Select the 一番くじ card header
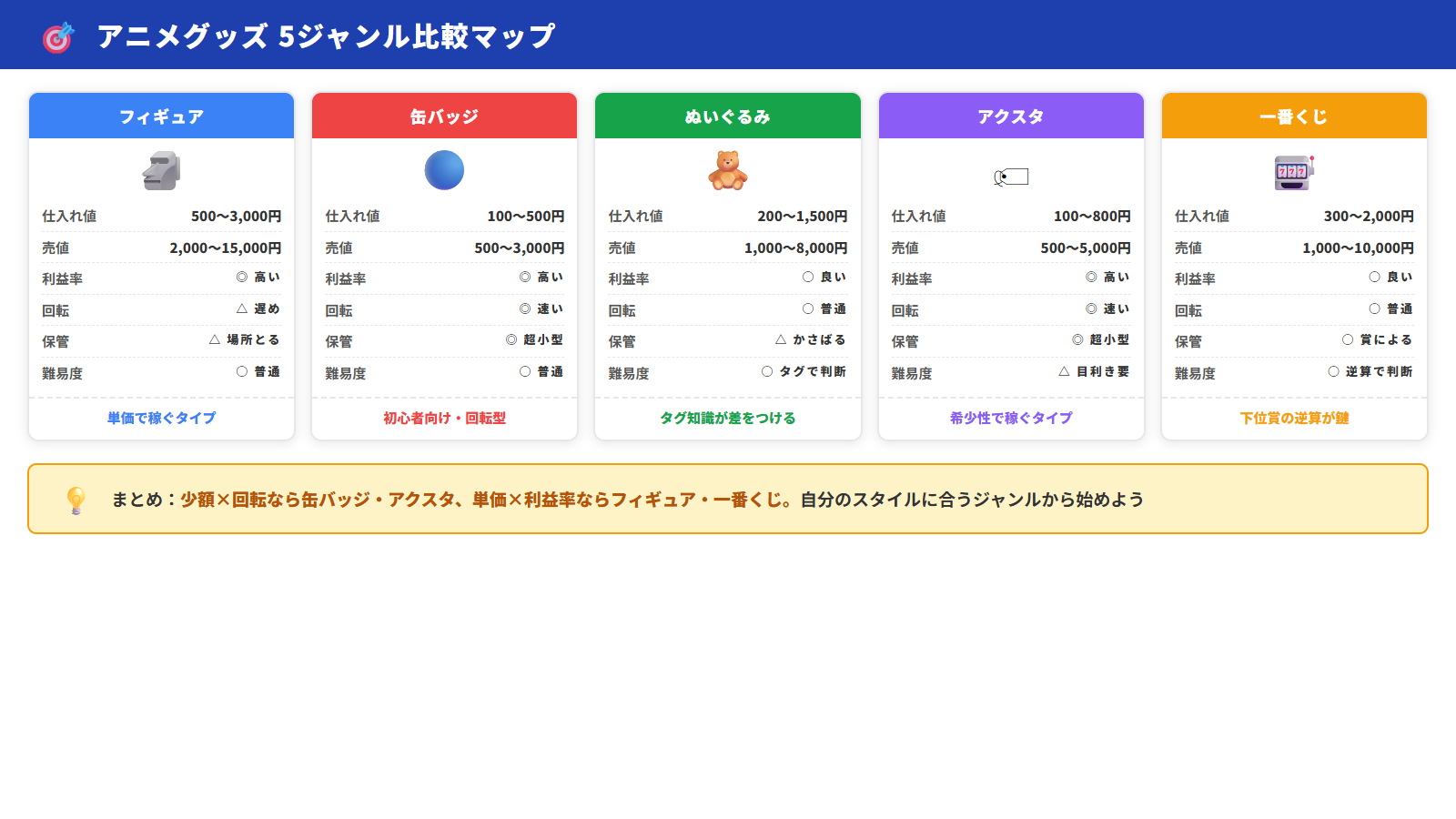1456x819 pixels. point(1294,116)
